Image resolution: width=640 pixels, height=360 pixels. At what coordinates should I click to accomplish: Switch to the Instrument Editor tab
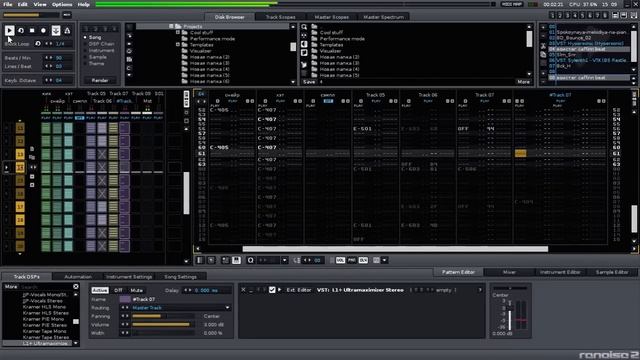point(560,272)
